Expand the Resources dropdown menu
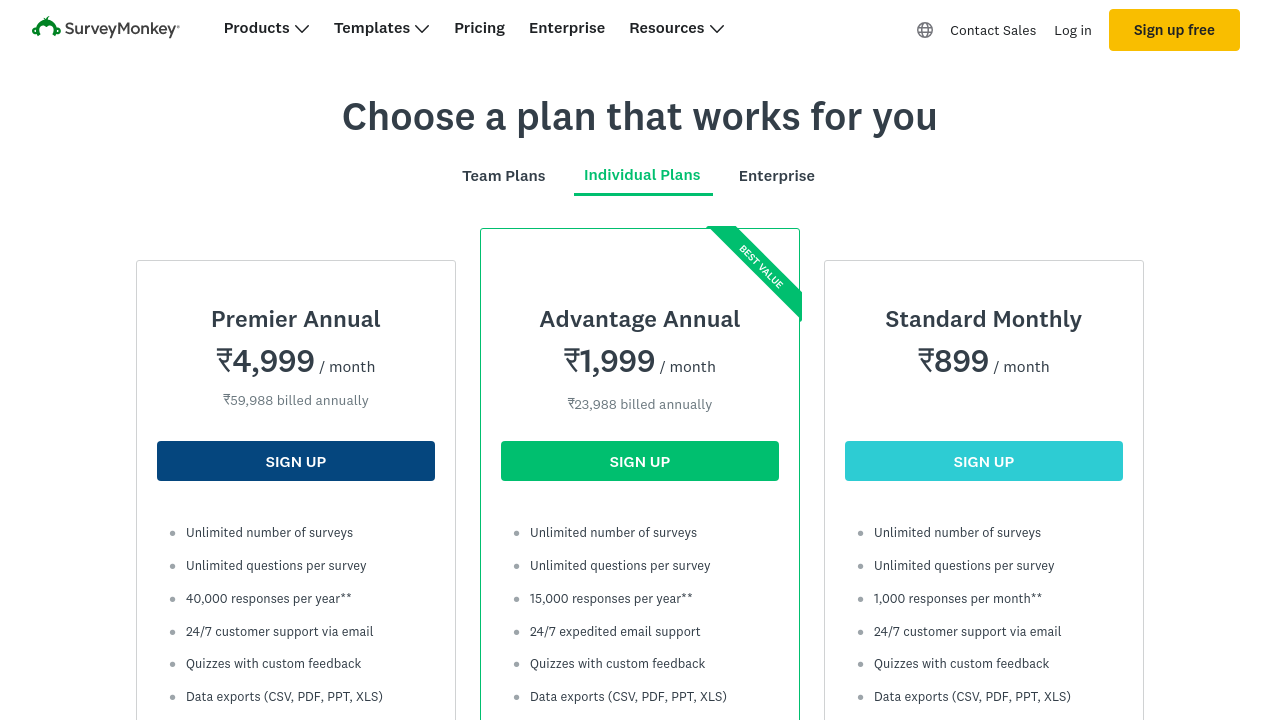Screen dimensions: 1280x720 [676, 28]
